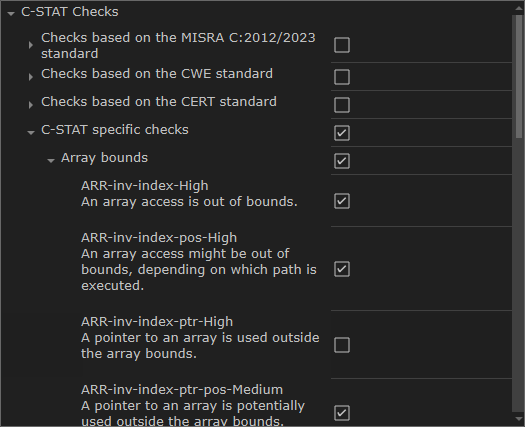Uncheck the Array bounds checkbox

pyautogui.click(x=342, y=161)
